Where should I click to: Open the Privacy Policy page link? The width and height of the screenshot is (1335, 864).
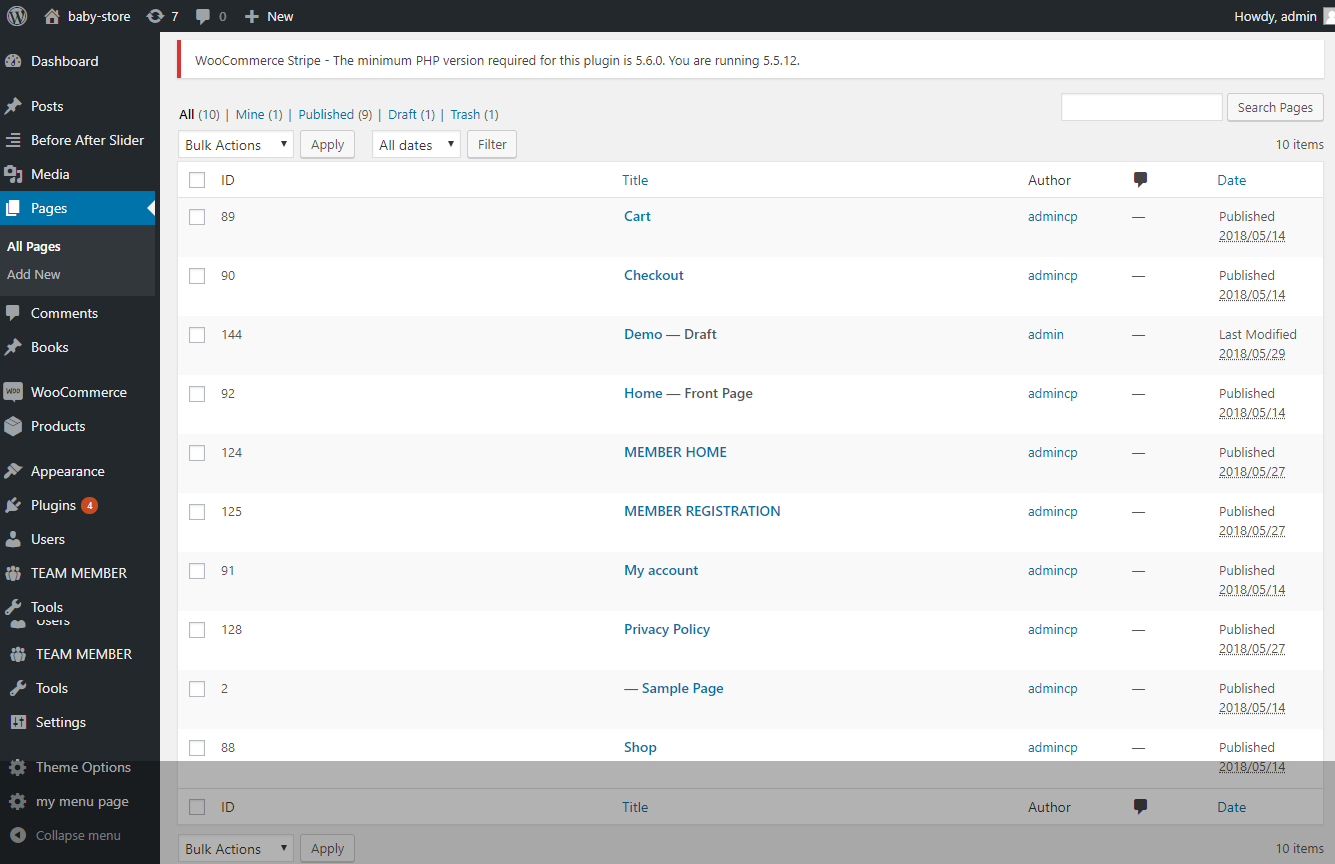tap(667, 629)
